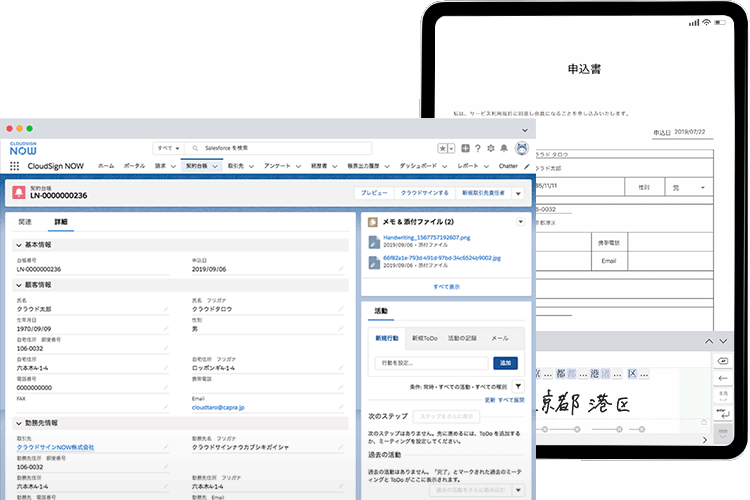The height and width of the screenshot is (500, 750).
Task: Tap the right chevron at tablet bottom
Action: (705, 440)
